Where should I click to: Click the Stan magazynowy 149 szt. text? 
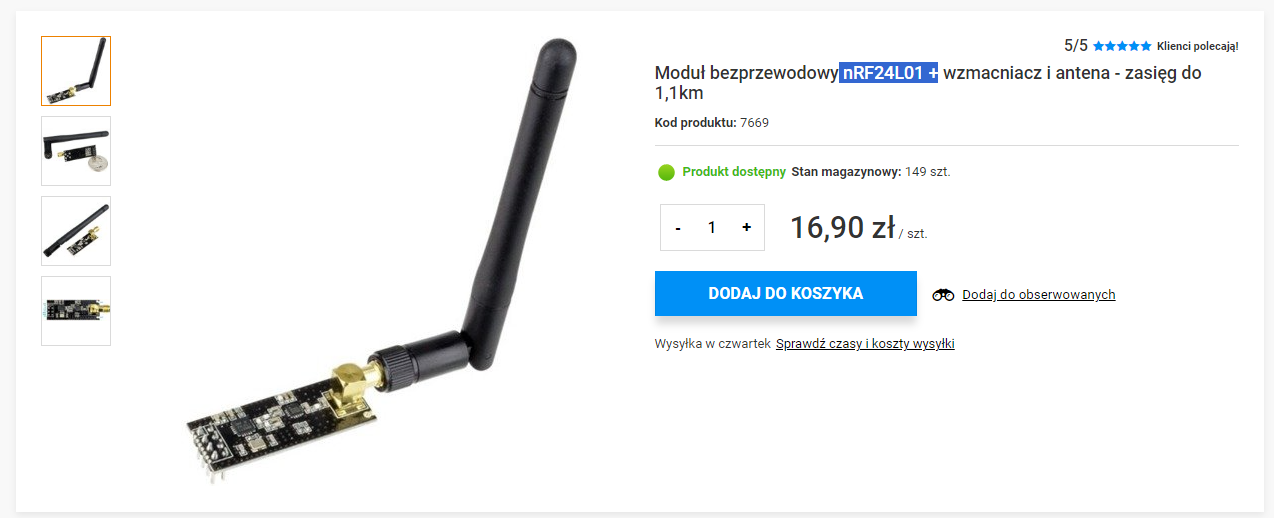pos(870,172)
